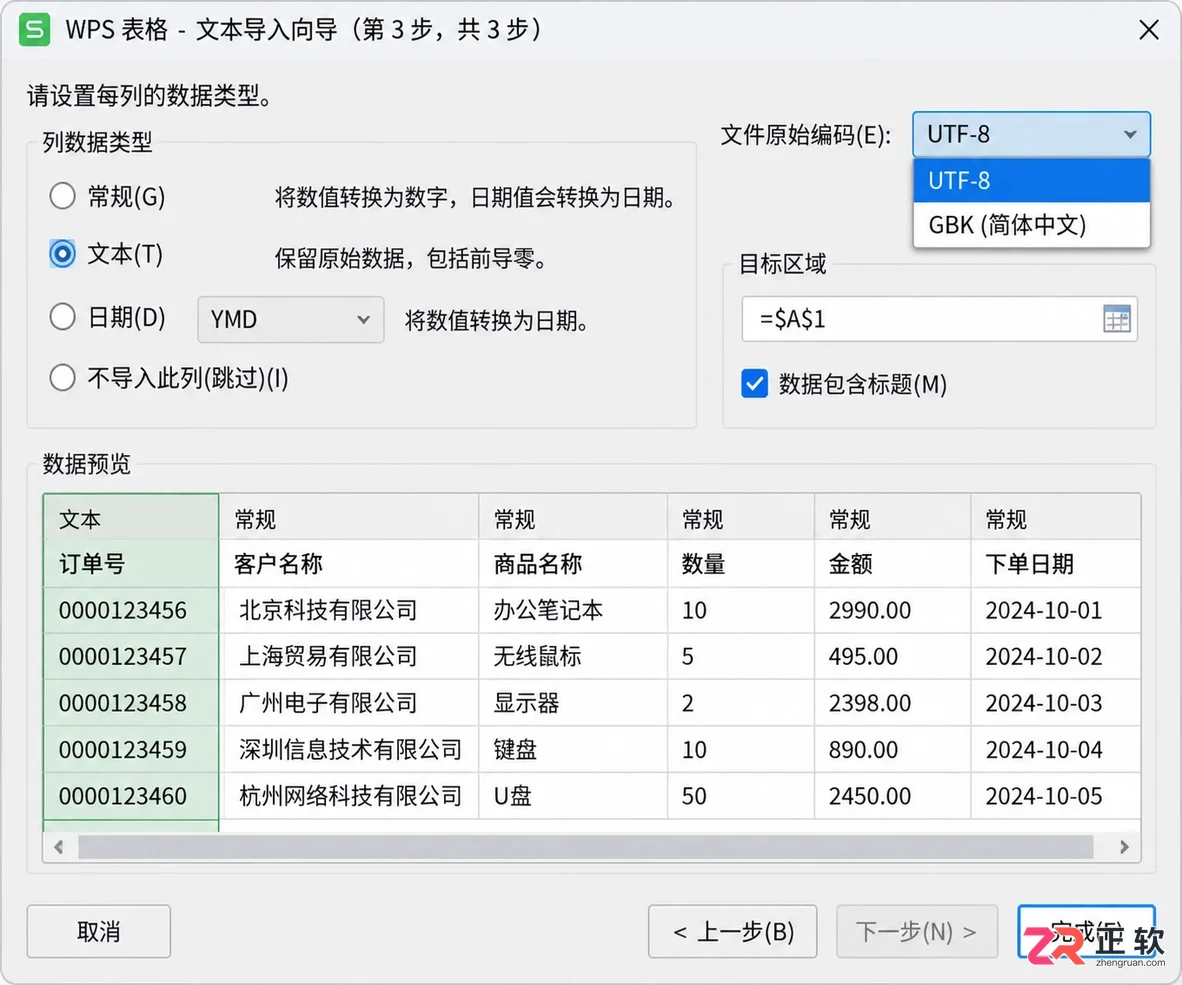
Task: Pick GBK (简体中文) from the encoding list
Action: pos(1031,225)
